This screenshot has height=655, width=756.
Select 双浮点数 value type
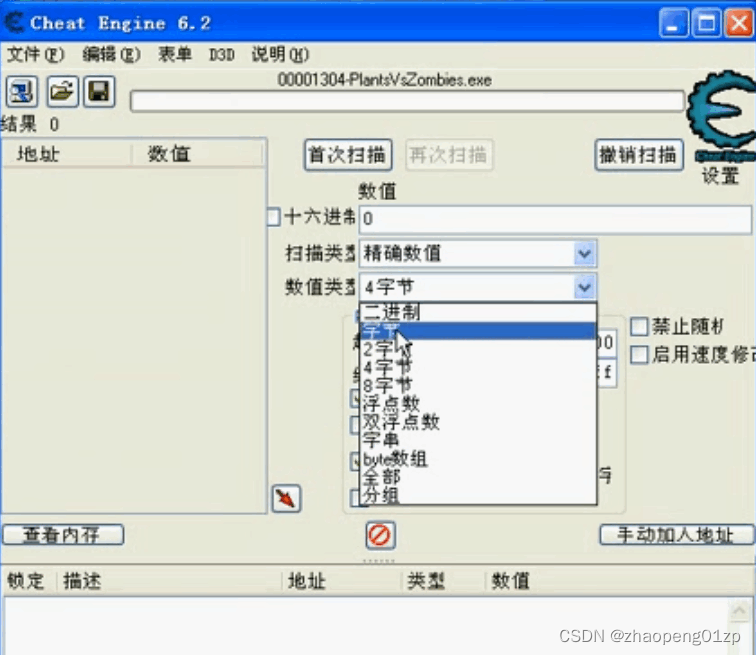[478, 422]
